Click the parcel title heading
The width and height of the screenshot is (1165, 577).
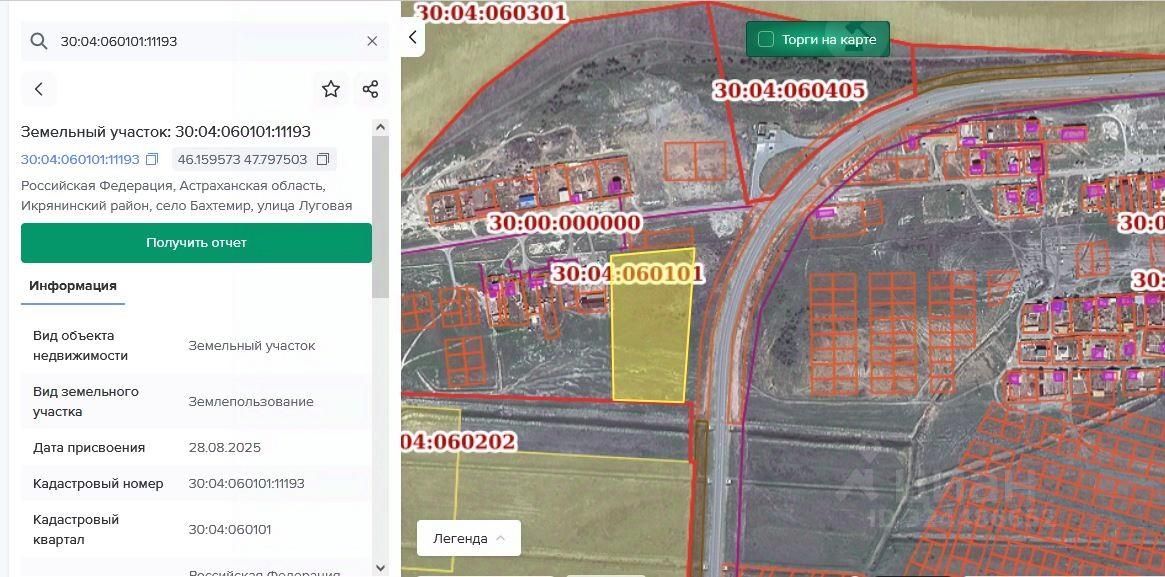166,131
